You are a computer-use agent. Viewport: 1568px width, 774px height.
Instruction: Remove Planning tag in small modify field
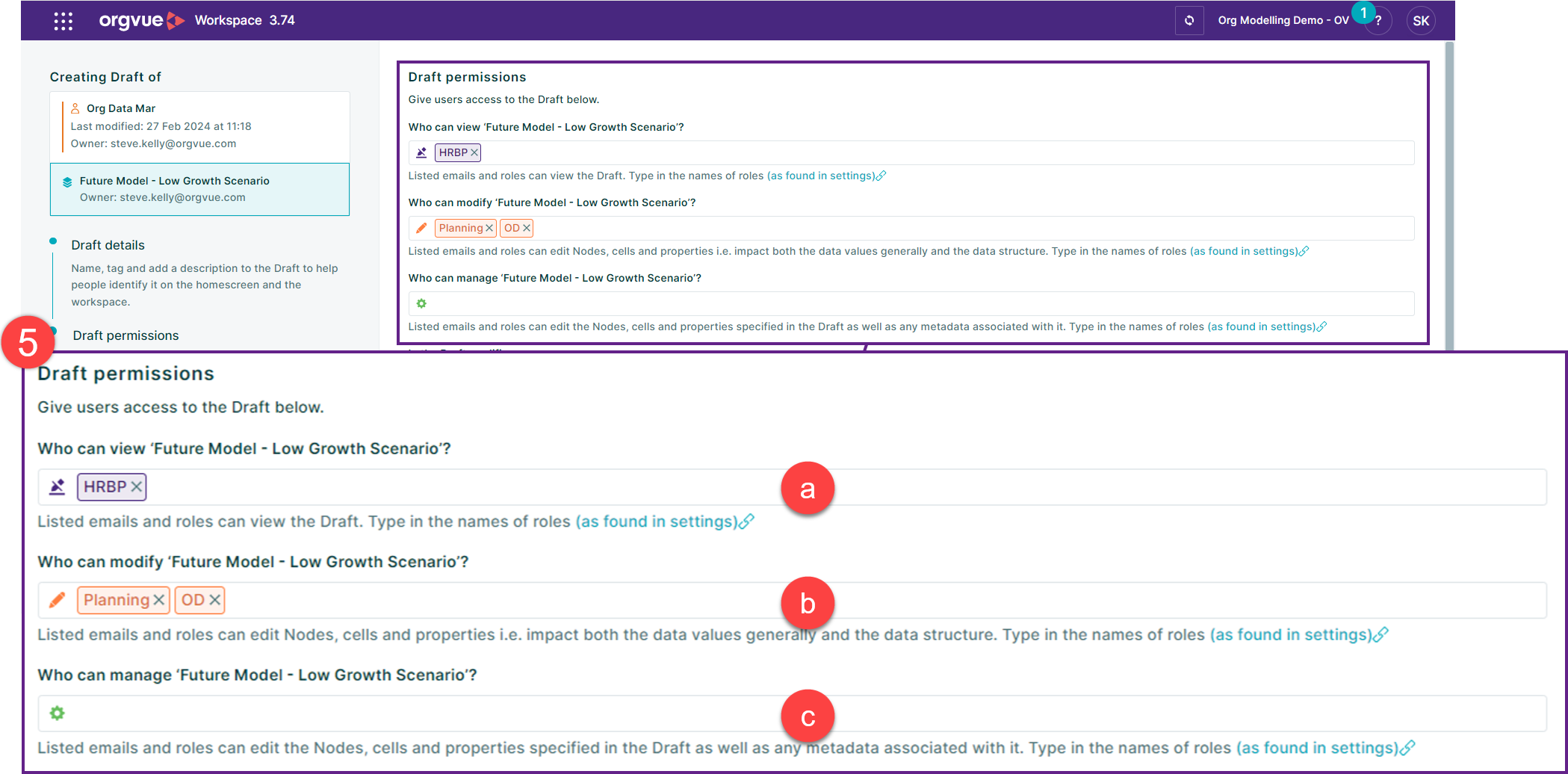[x=489, y=228]
